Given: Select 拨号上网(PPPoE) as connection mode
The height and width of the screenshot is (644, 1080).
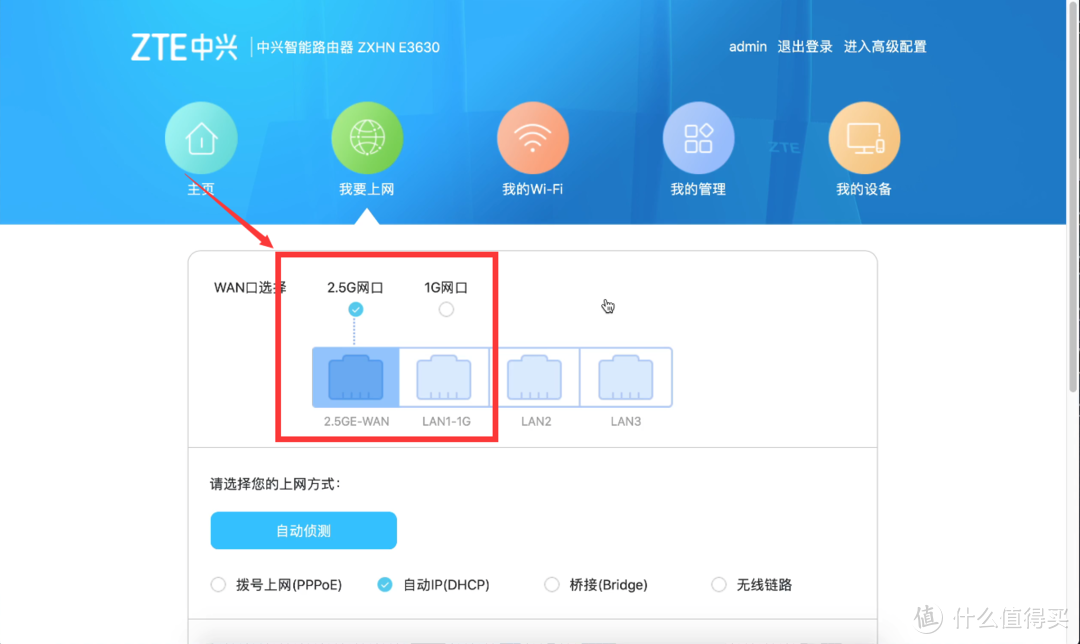Looking at the screenshot, I should (x=217, y=584).
